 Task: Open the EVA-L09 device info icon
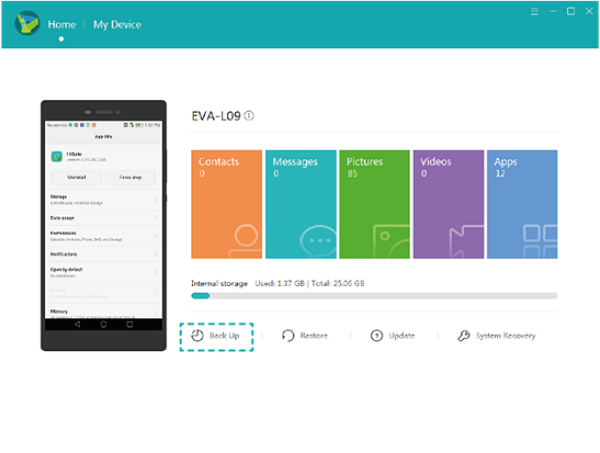pos(249,116)
